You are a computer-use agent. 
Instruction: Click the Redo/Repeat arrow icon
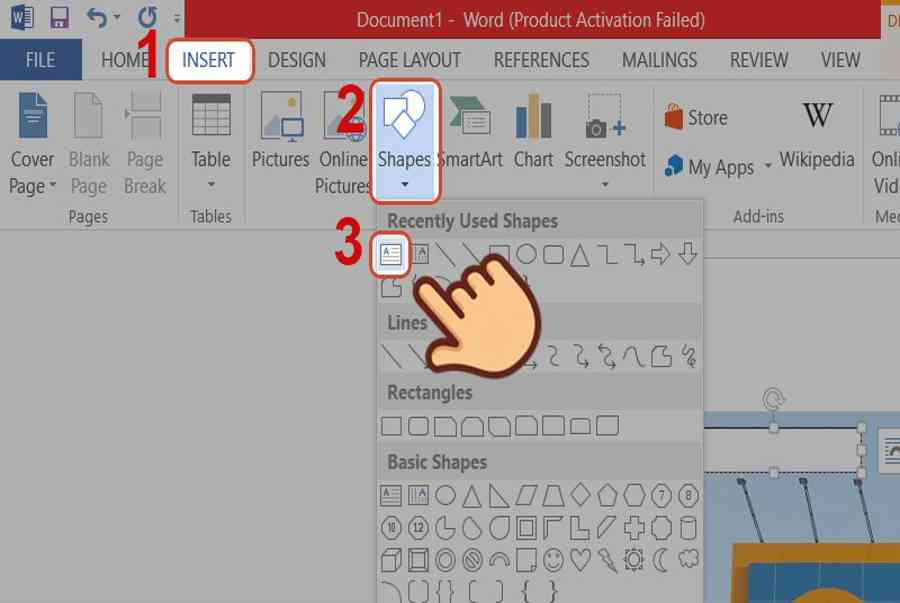coord(148,17)
